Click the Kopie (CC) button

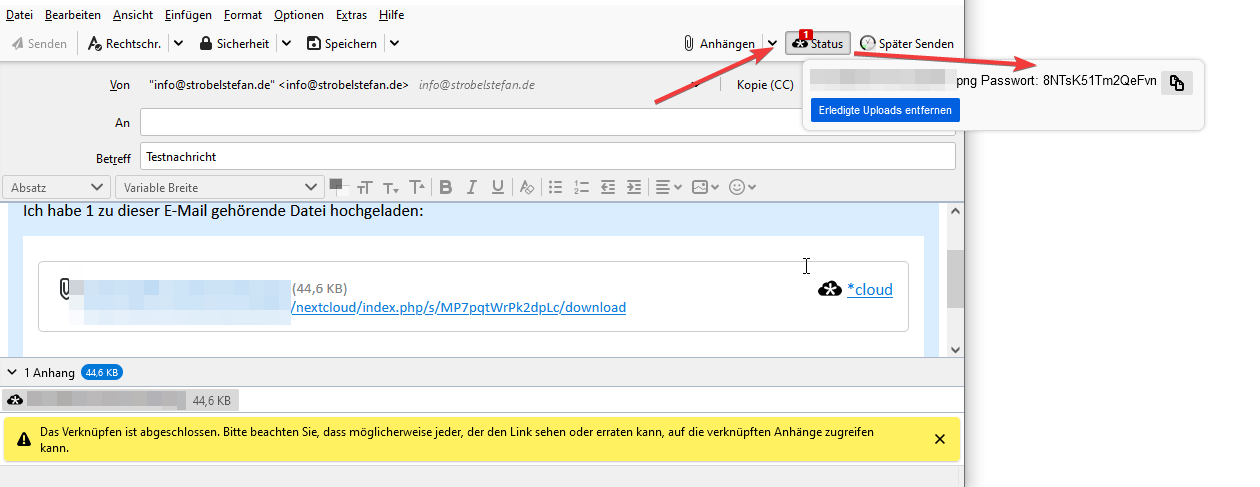[765, 85]
